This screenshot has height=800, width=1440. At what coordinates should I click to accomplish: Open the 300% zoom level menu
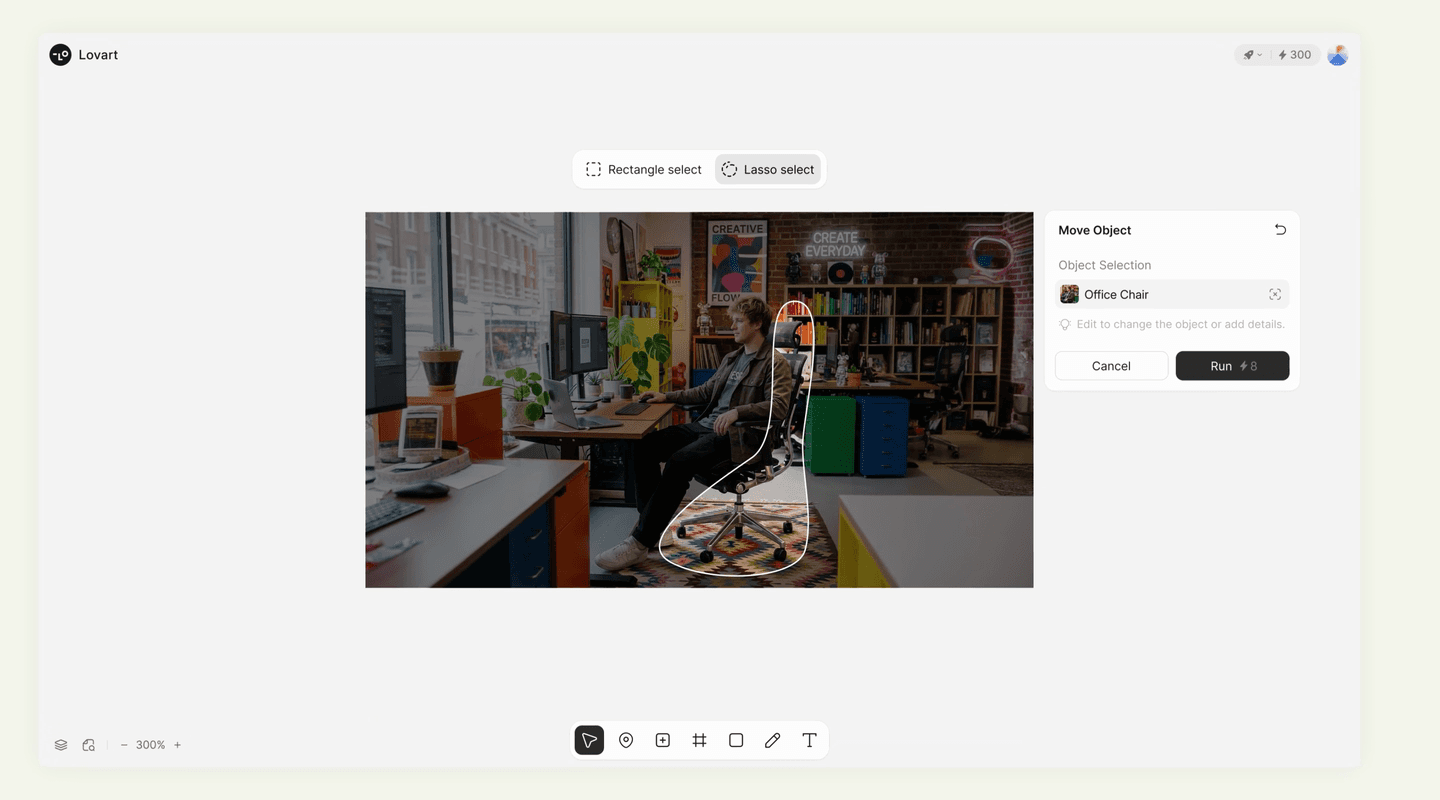click(150, 745)
